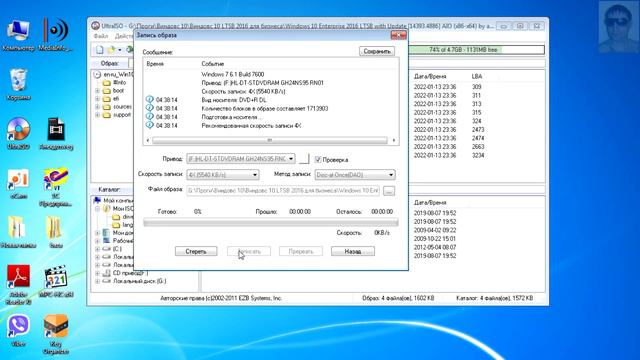Image resolution: width=640 pixels, height=360 pixels.
Task: Open the Корзина recycle bin icon
Action: coord(18,84)
